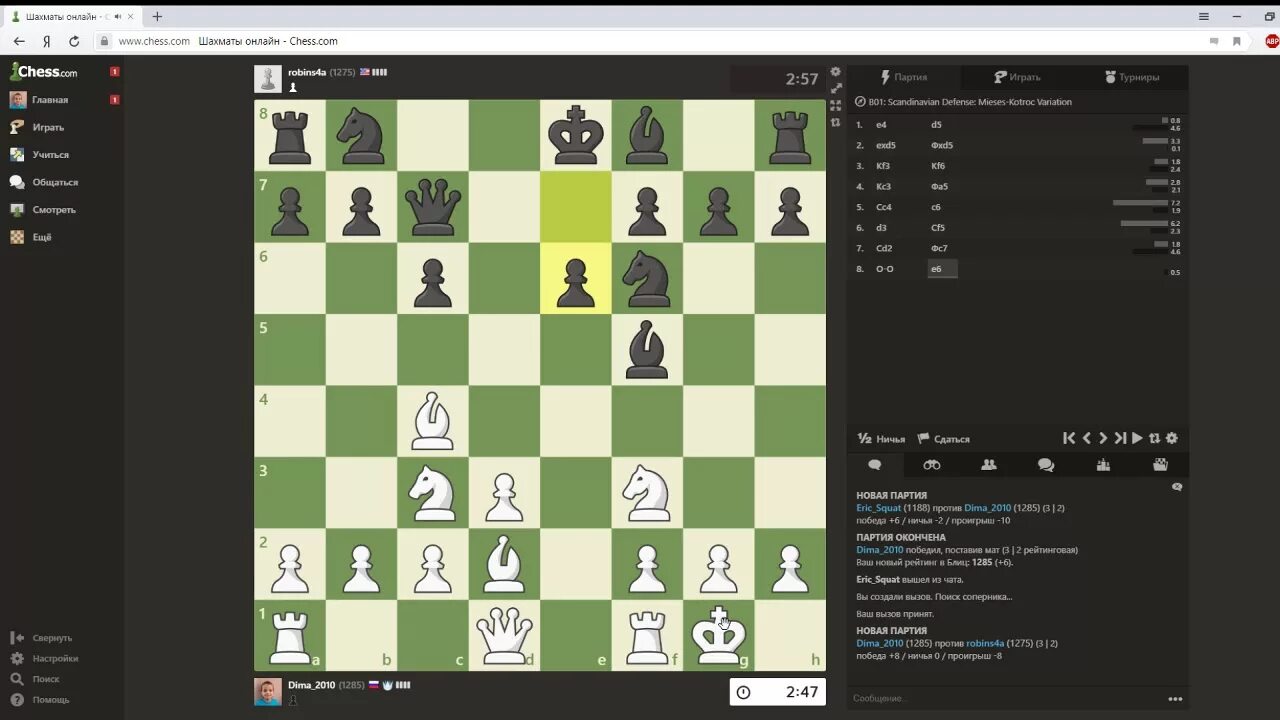Viewport: 1280px width, 720px height.
Task: Open the friends list icon in the panel
Action: pos(988,464)
